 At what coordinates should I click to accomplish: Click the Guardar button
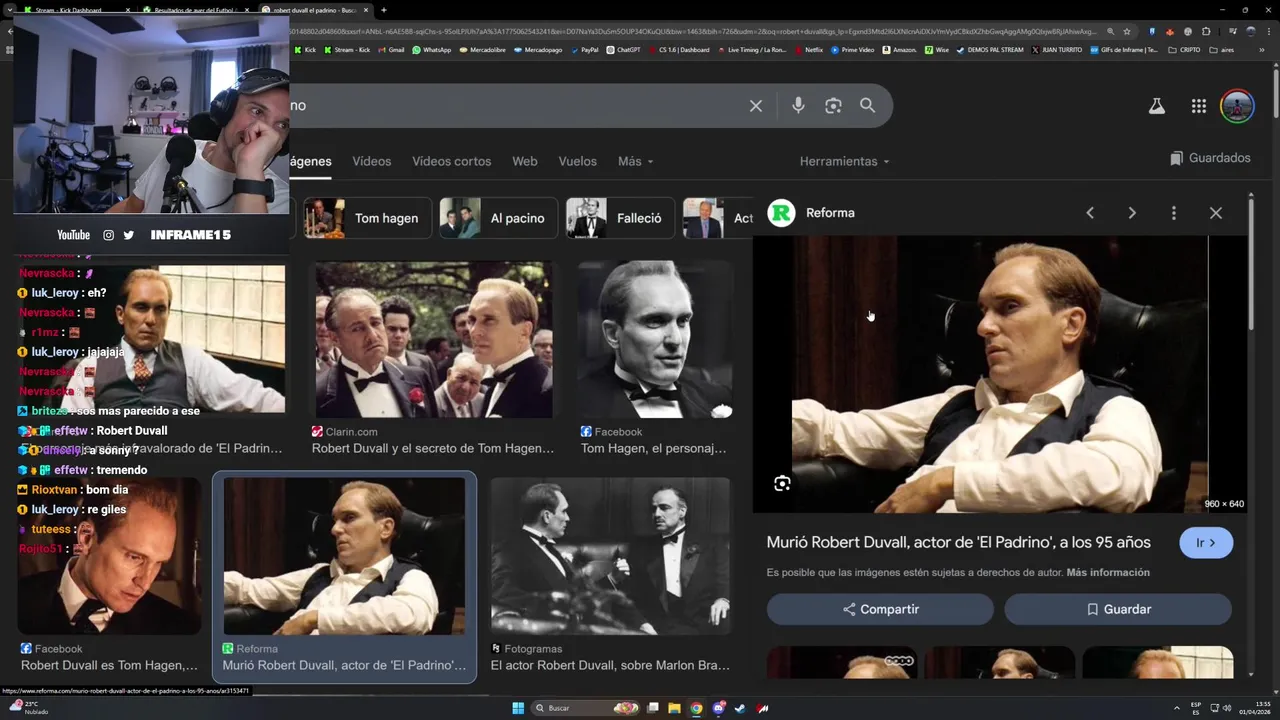click(1118, 609)
